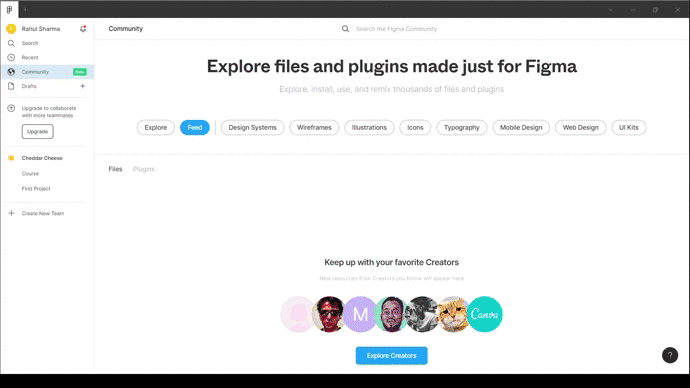Click the Recent clock icon

(11, 58)
